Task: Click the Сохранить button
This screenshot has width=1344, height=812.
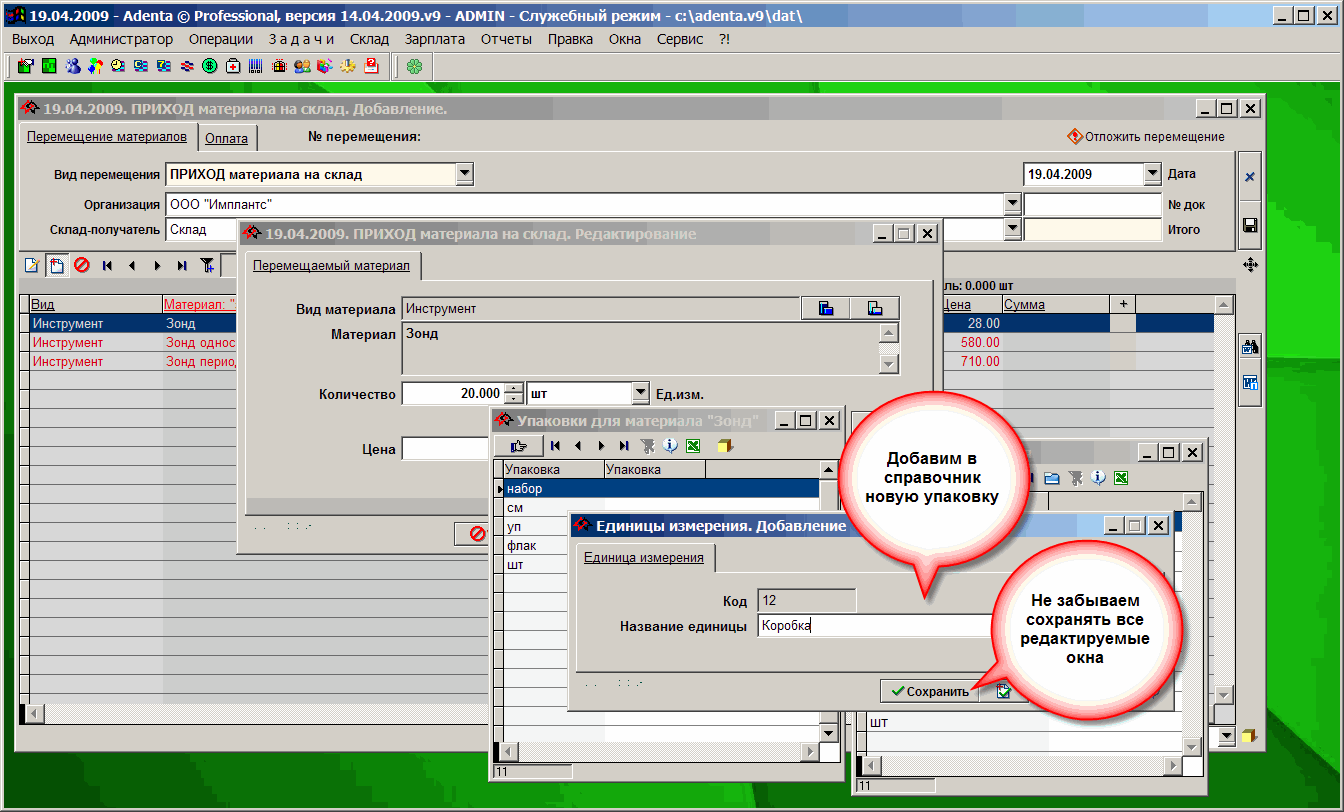Action: 930,691
